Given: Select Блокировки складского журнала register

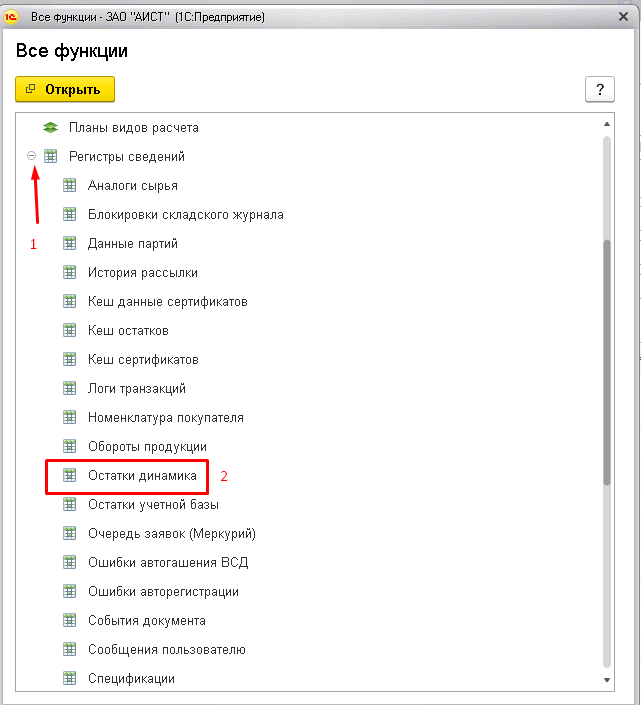Looking at the screenshot, I should 186,215.
